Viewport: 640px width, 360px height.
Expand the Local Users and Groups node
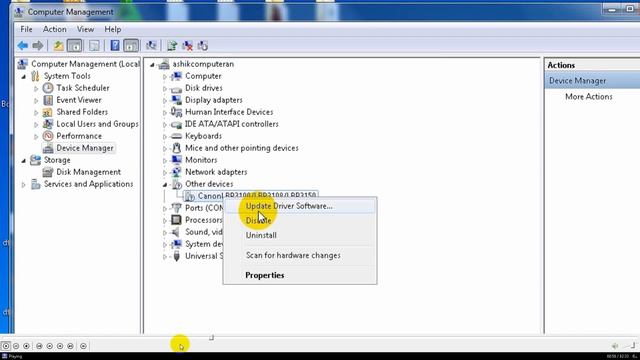pos(36,124)
